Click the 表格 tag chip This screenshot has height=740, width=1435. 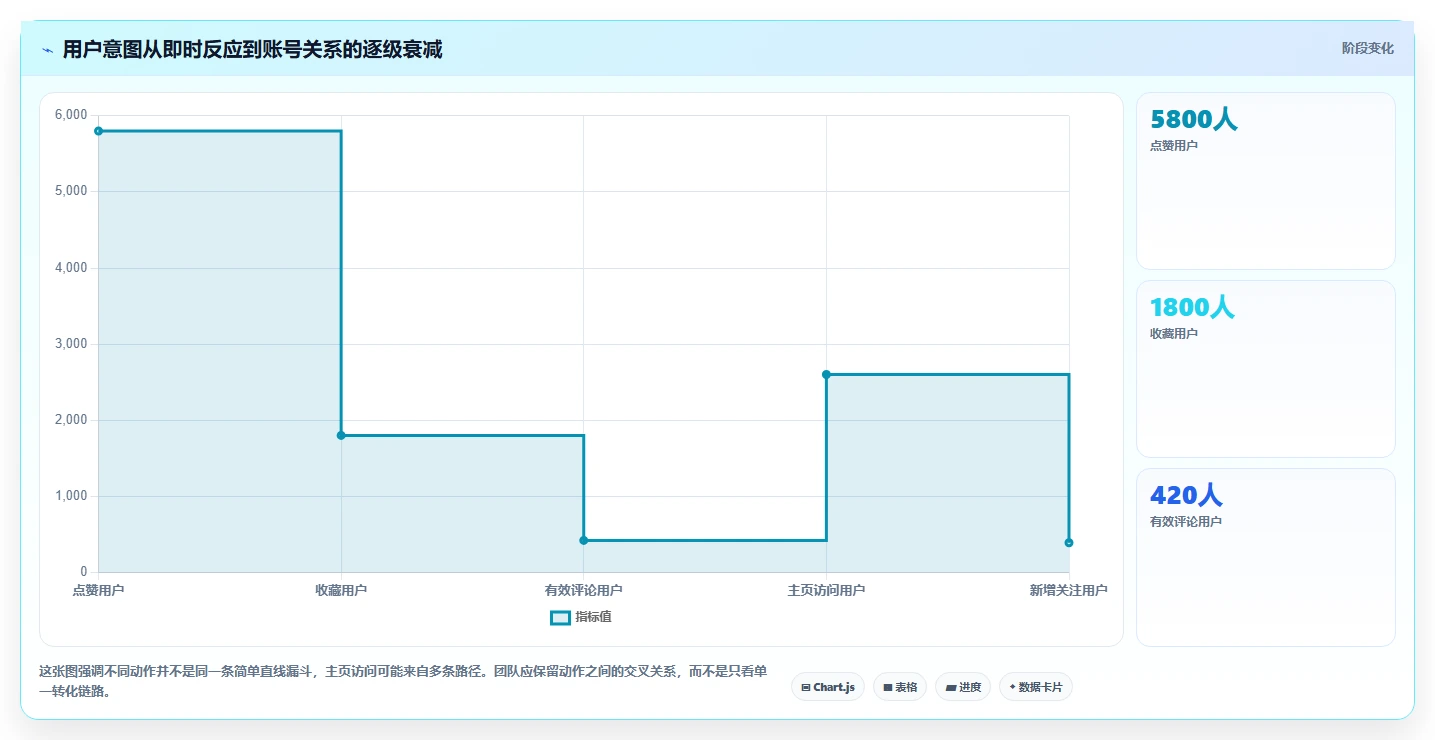(x=900, y=687)
